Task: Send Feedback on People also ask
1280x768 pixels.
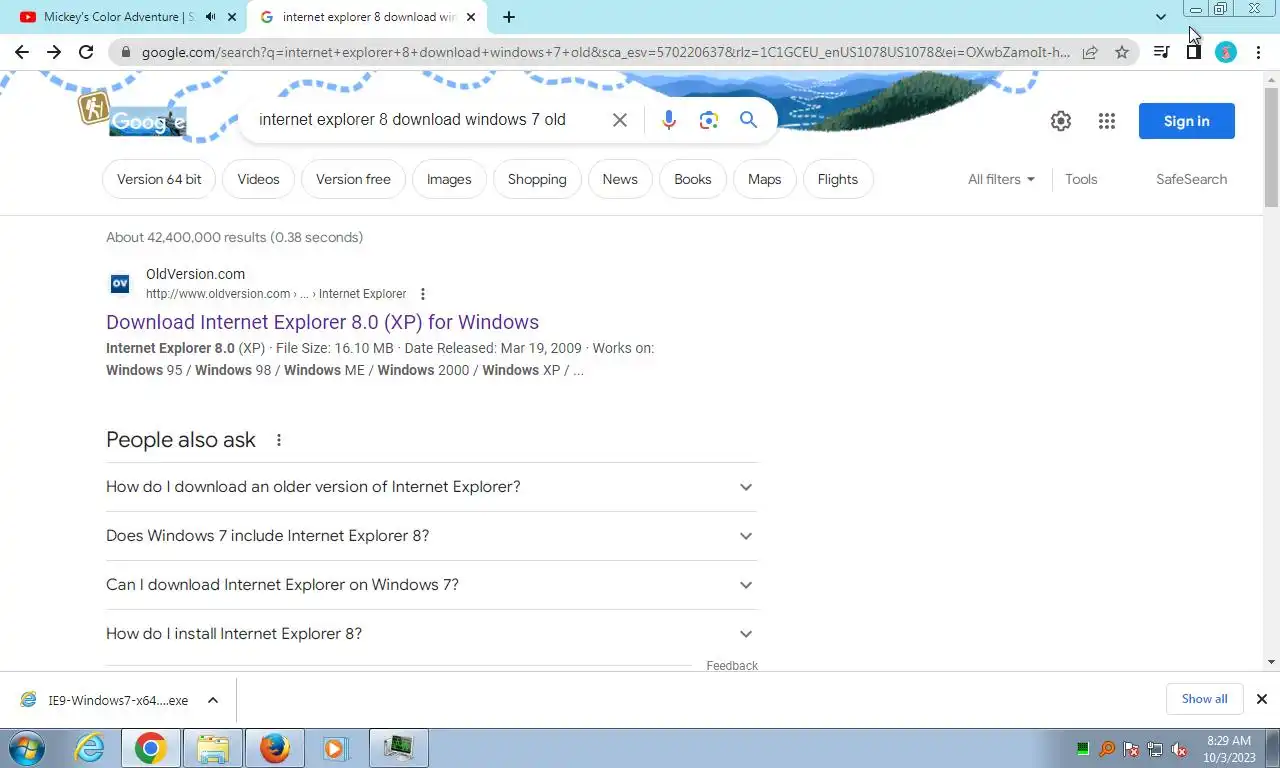Action: click(x=732, y=666)
